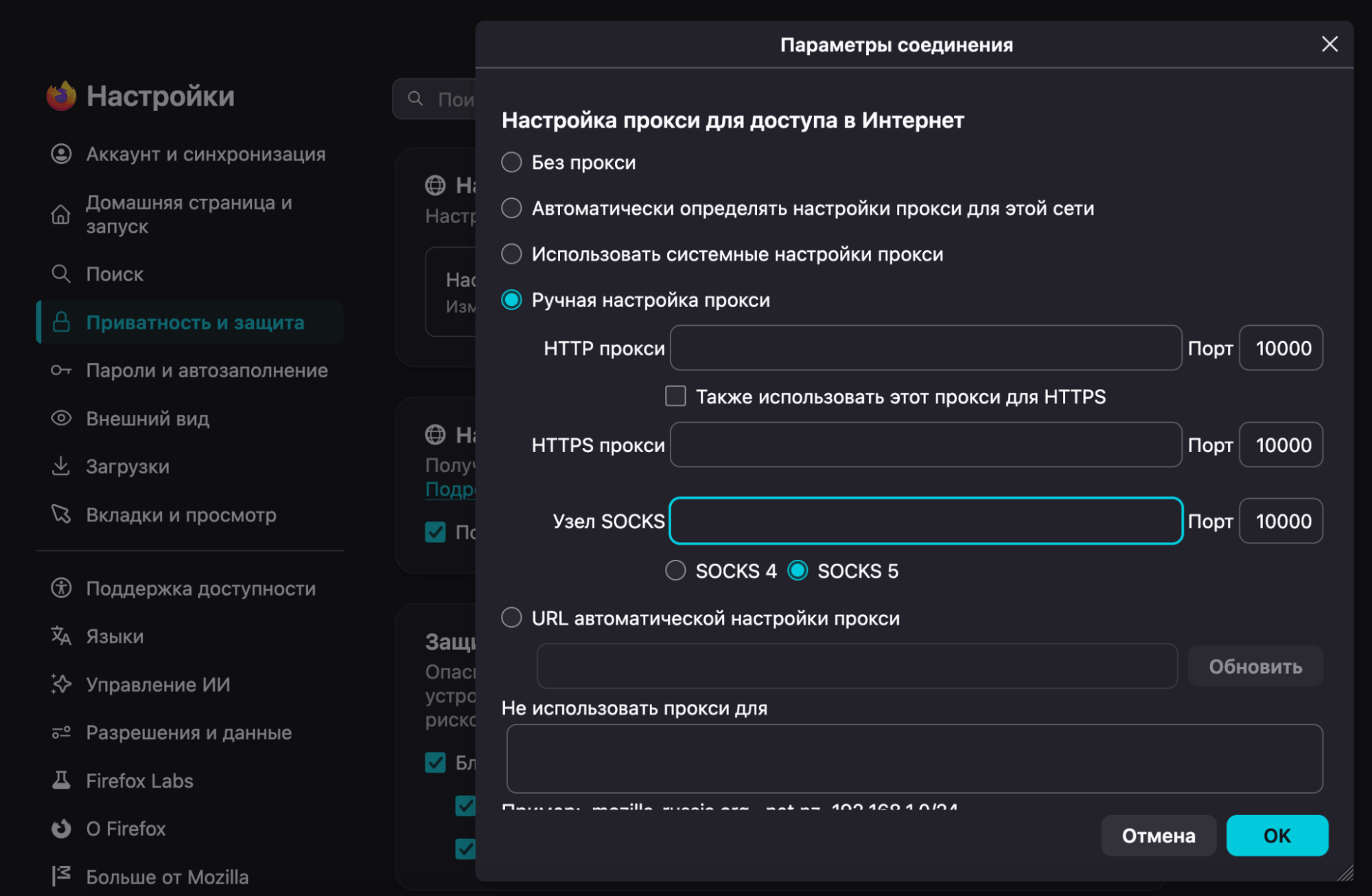Click the HTTP прокси address field

pos(926,348)
